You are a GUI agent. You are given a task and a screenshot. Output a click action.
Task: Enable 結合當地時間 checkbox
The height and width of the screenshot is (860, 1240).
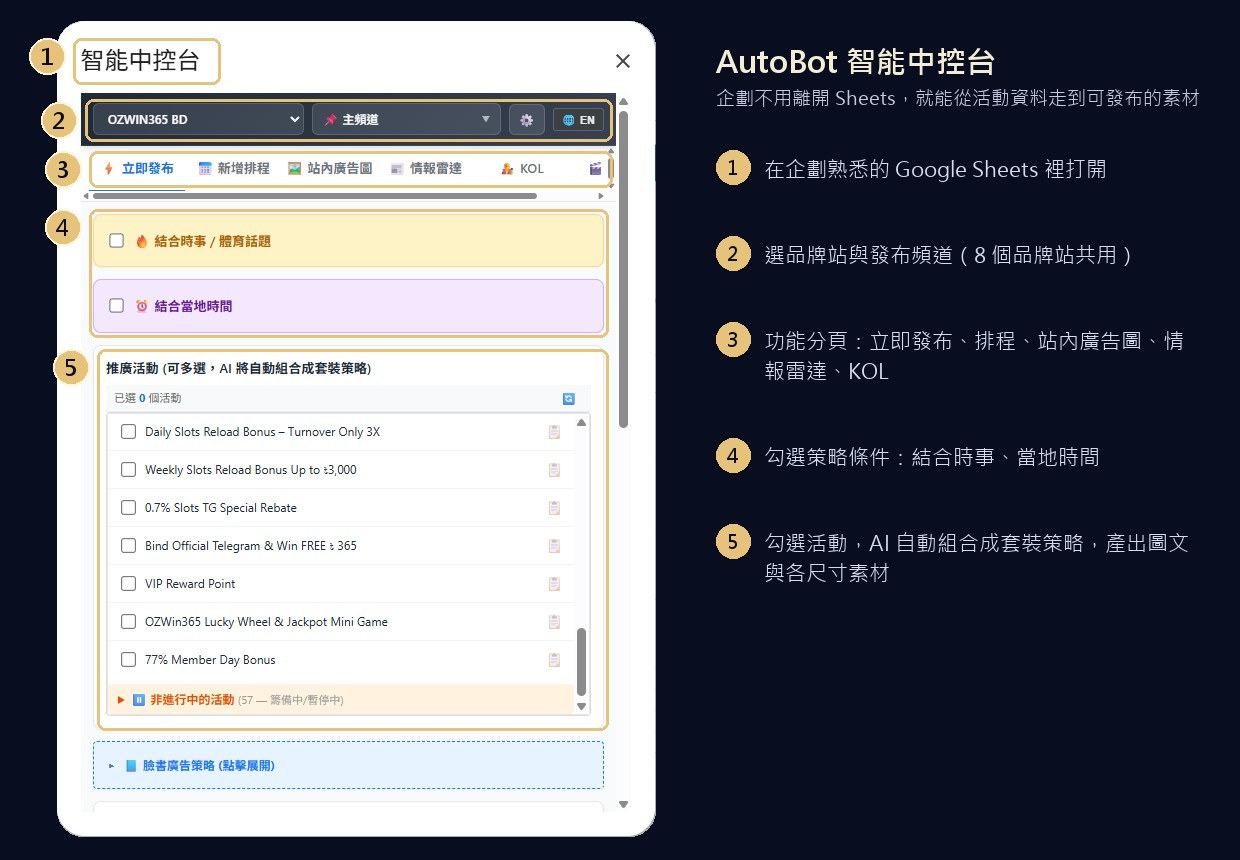[x=116, y=306]
